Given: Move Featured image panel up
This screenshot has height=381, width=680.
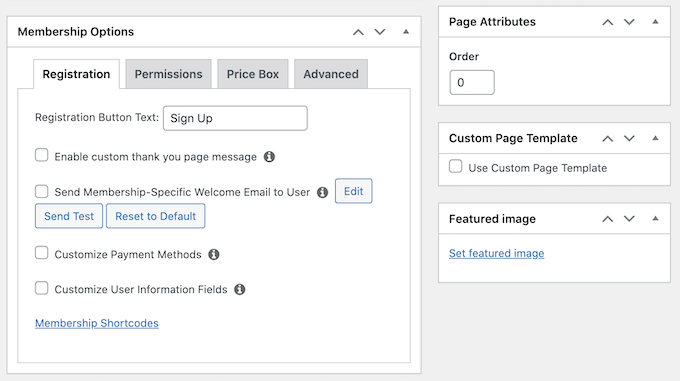Looking at the screenshot, I should (x=608, y=219).
